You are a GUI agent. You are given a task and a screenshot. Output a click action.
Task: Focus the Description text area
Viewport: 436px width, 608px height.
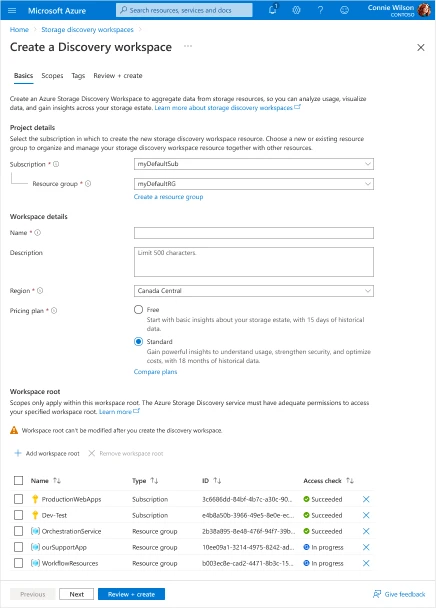point(254,262)
